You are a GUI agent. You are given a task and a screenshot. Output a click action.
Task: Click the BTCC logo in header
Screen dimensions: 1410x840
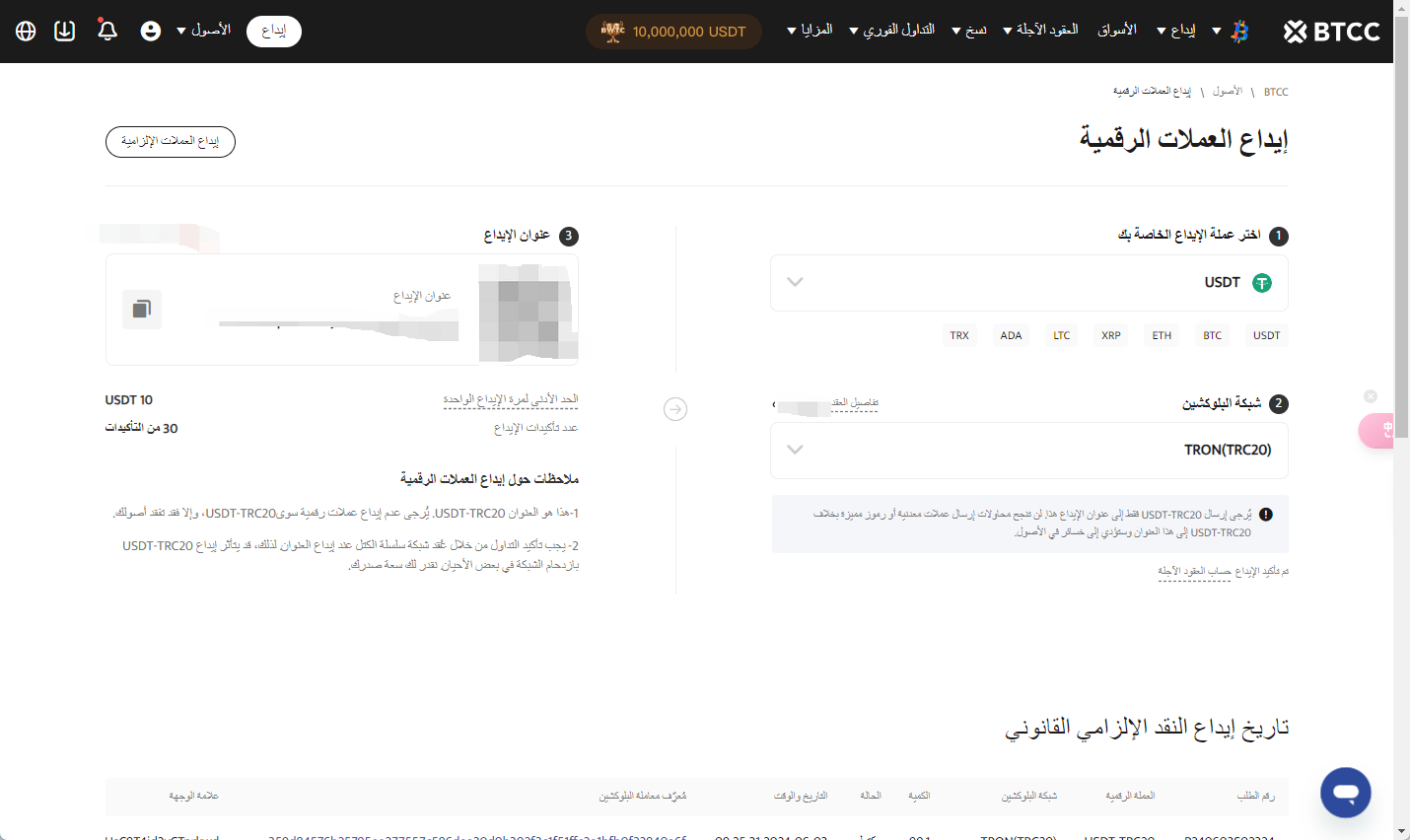(1331, 32)
